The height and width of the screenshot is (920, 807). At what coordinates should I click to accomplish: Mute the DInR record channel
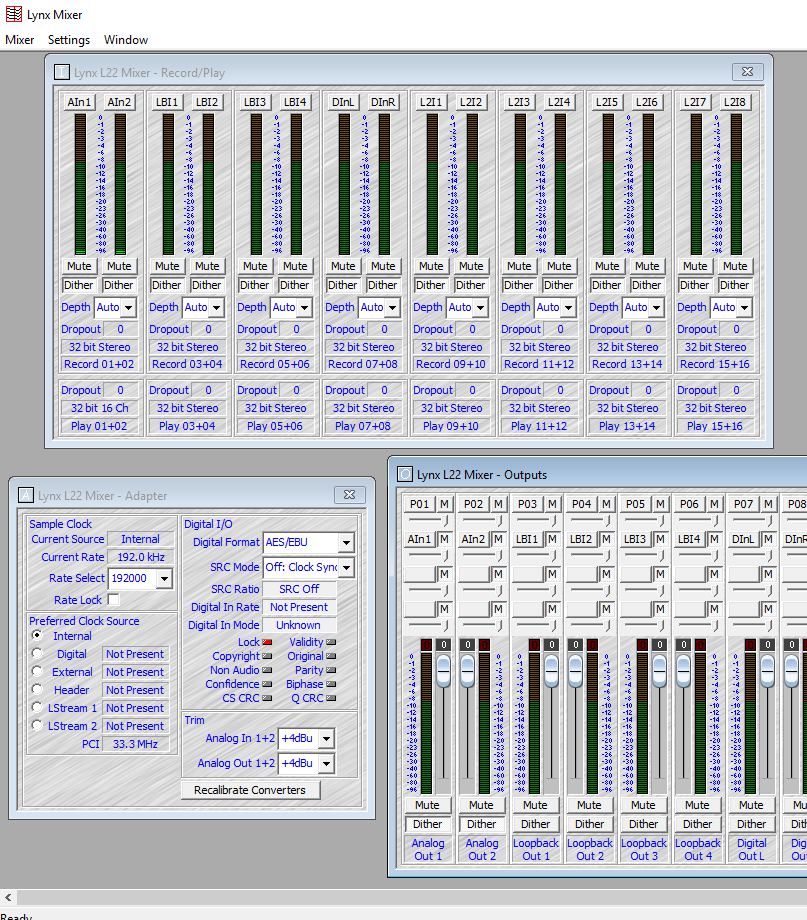click(383, 266)
